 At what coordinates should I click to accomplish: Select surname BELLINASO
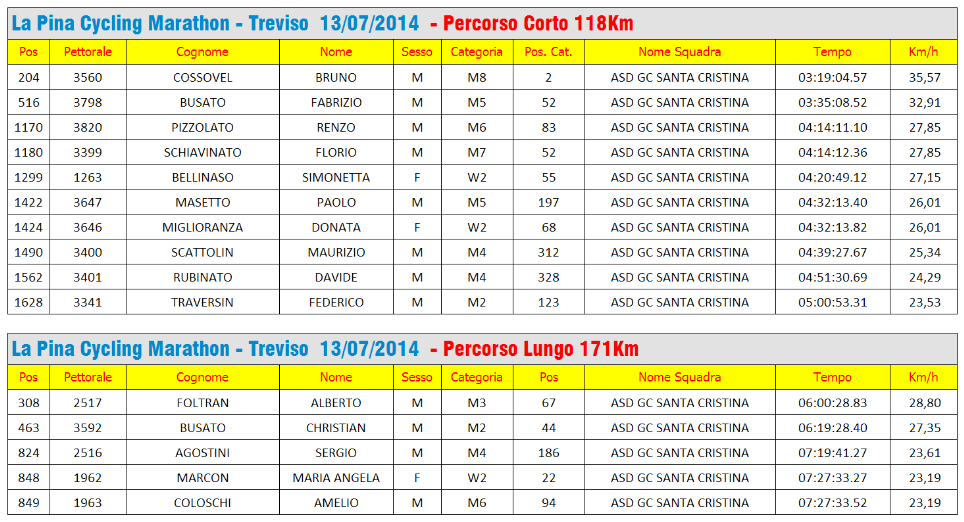coord(202,178)
